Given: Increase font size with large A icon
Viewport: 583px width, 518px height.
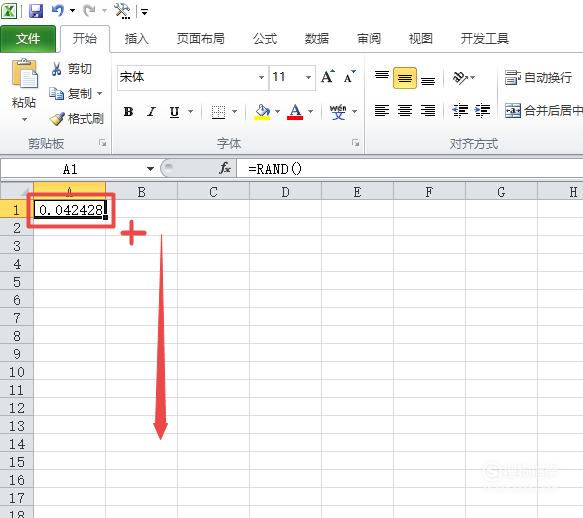Looking at the screenshot, I should point(328,77).
